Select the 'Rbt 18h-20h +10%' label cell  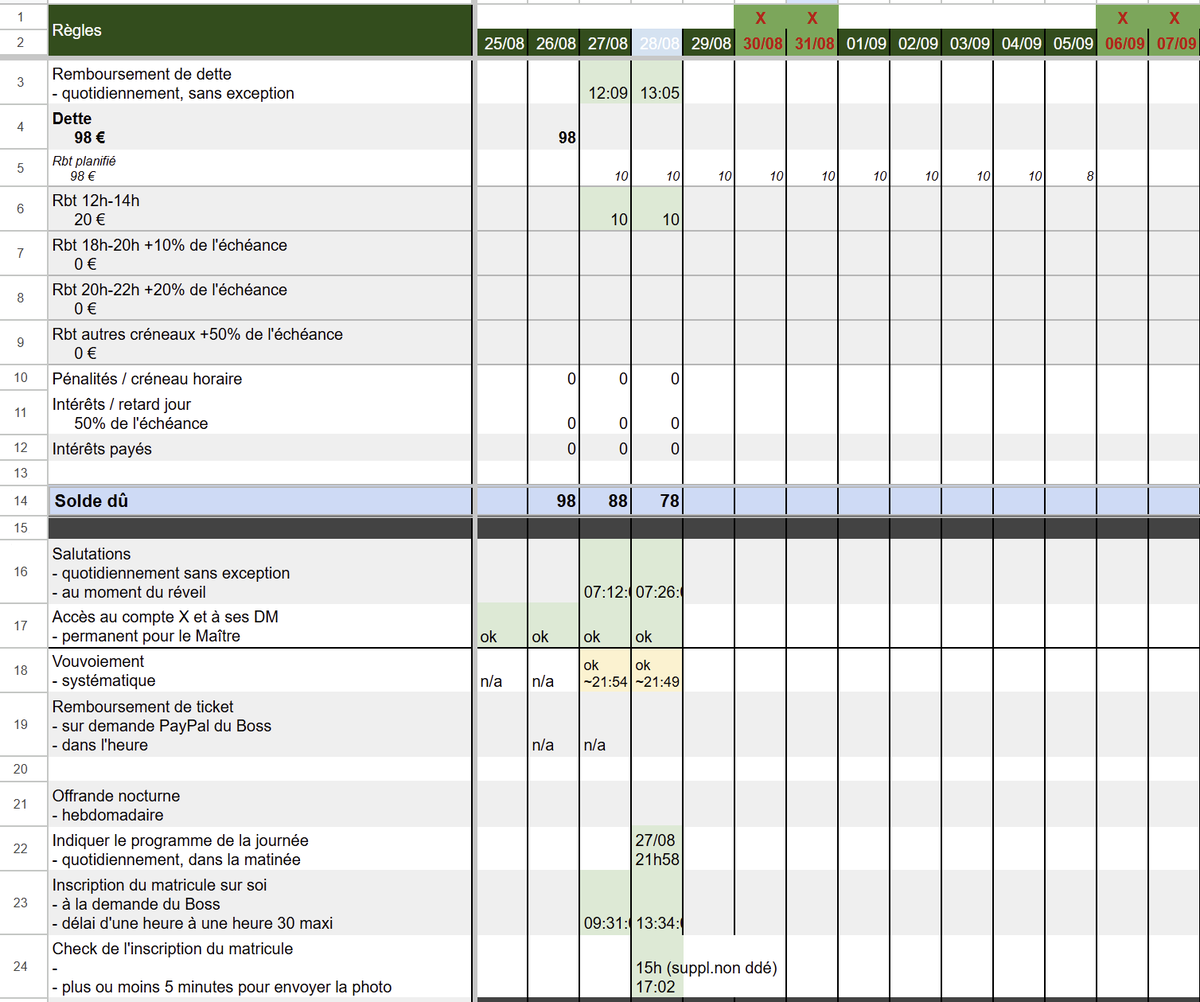tap(260, 254)
